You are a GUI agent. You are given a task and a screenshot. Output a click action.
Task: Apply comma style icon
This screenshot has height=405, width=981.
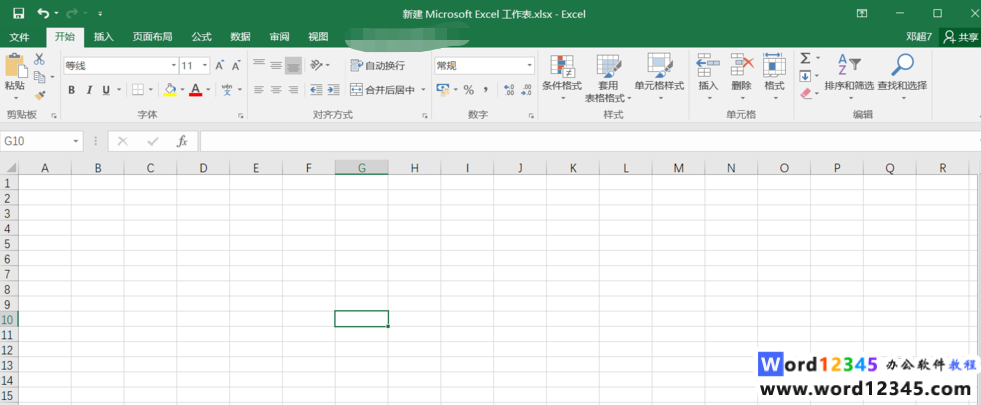coord(485,90)
